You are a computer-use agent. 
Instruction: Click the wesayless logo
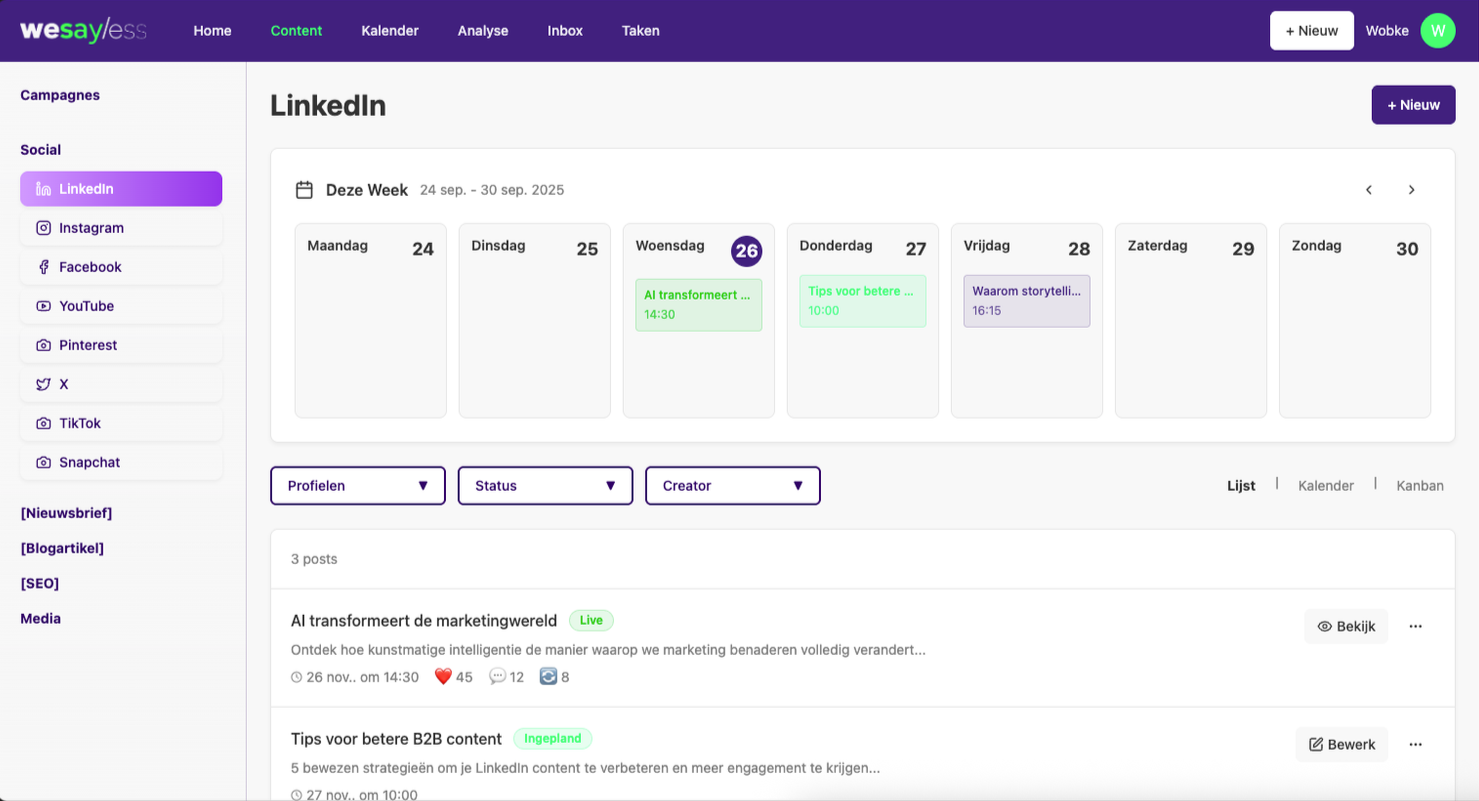point(83,31)
